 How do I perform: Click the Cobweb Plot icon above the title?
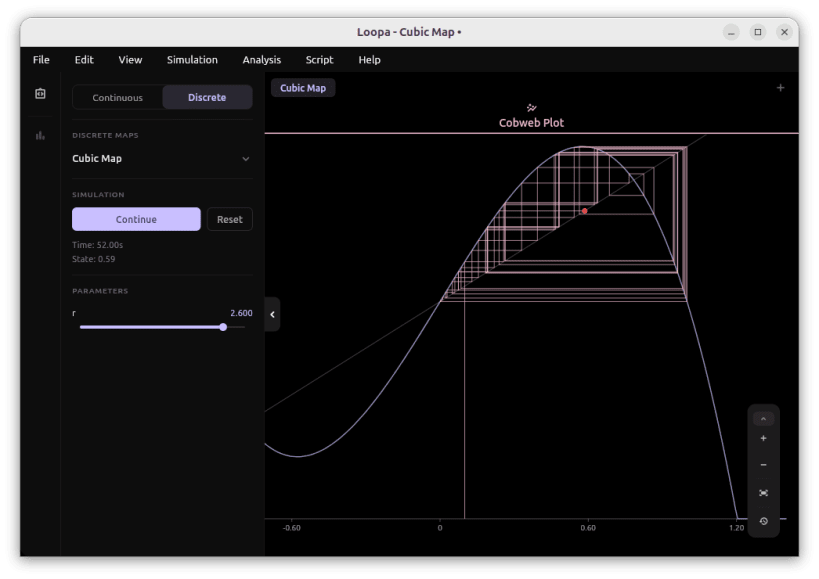531,108
